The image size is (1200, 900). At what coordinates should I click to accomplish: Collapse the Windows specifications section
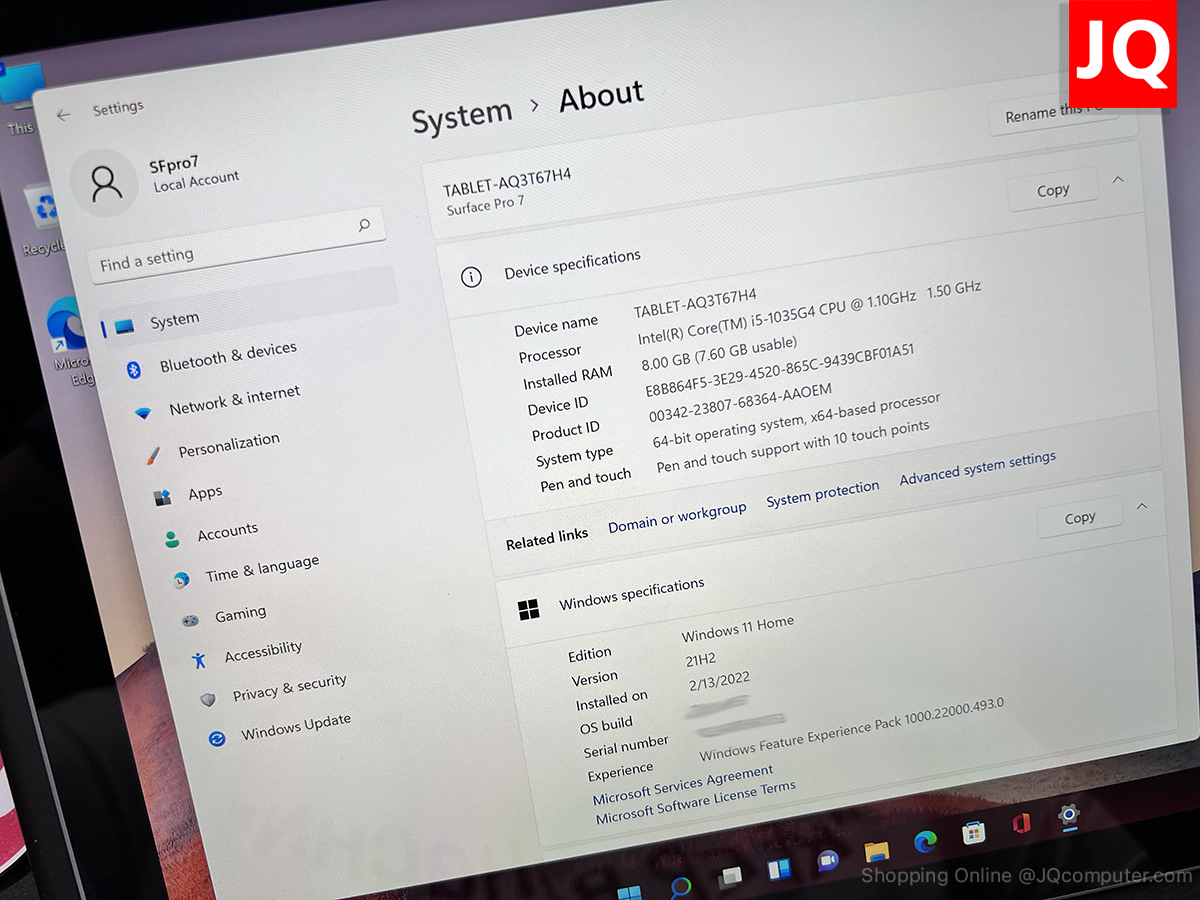tap(1142, 507)
